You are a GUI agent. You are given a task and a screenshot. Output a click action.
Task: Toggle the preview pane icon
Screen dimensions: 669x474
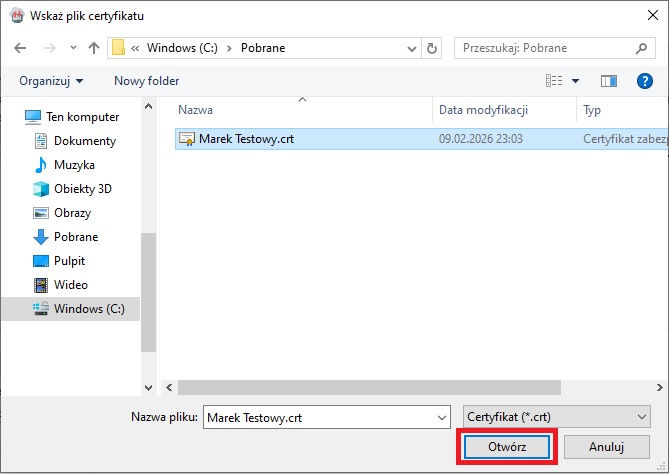pyautogui.click(x=608, y=80)
